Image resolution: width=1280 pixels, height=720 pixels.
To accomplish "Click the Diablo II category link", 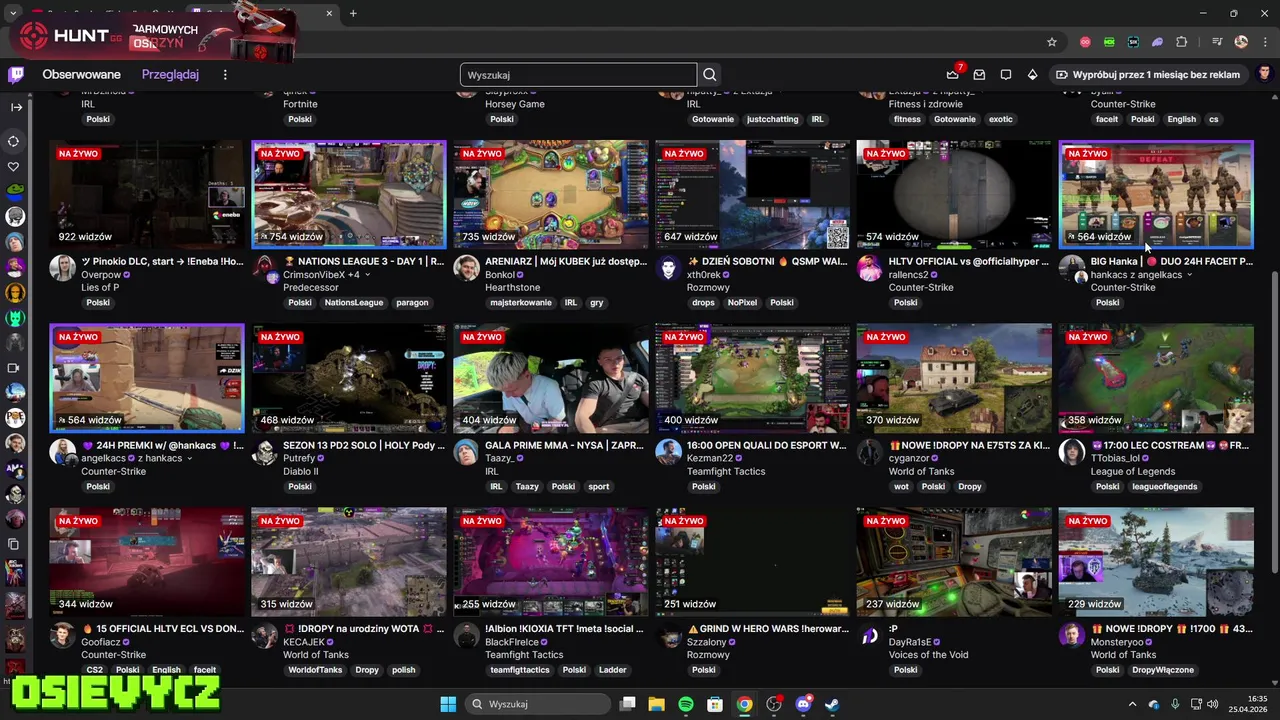I will (x=301, y=472).
